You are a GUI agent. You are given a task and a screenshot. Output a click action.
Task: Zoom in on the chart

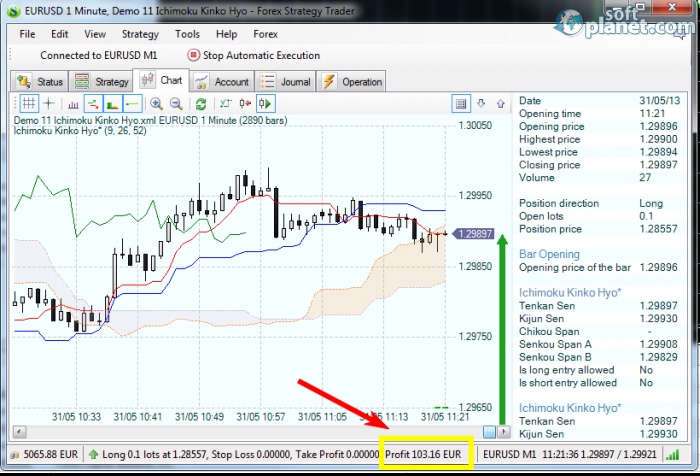[156, 104]
